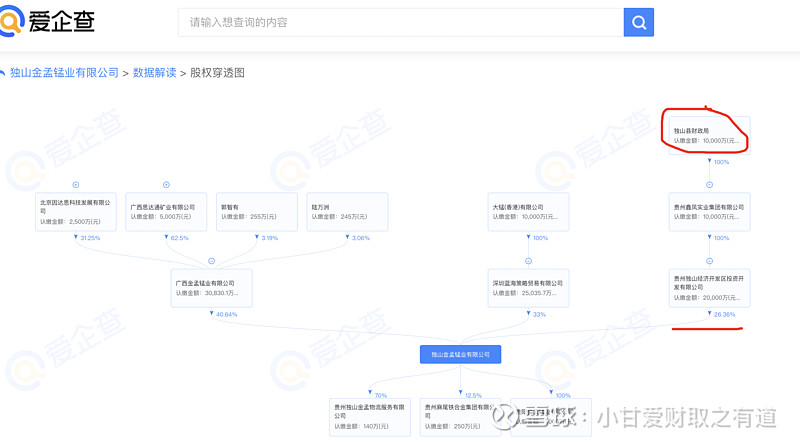Click the central blue 独山金孟锰业有限公司 node
Viewport: 800px width, 442px height.
click(x=460, y=354)
